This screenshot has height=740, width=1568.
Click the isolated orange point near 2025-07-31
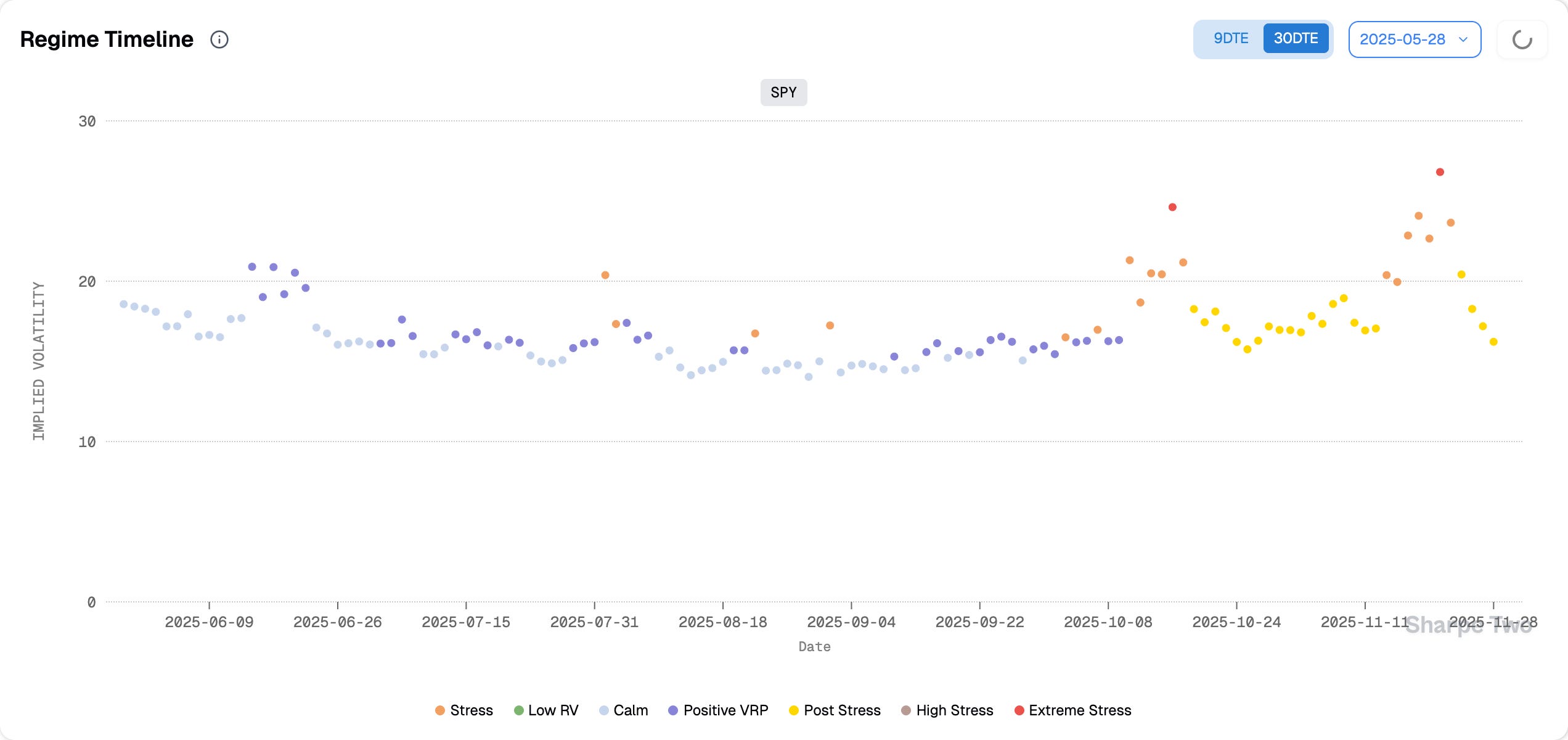tap(605, 275)
